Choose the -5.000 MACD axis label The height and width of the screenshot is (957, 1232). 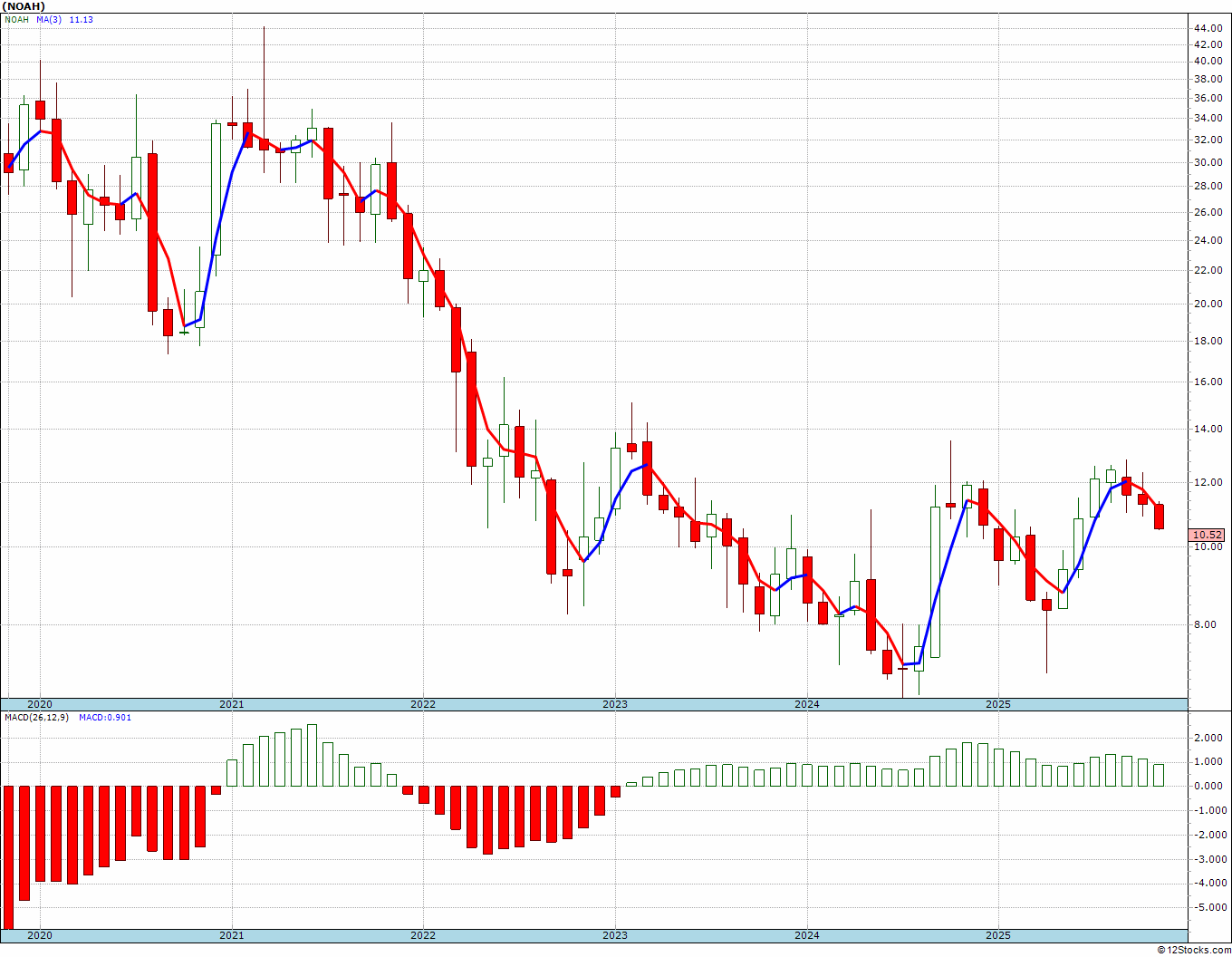point(1209,907)
